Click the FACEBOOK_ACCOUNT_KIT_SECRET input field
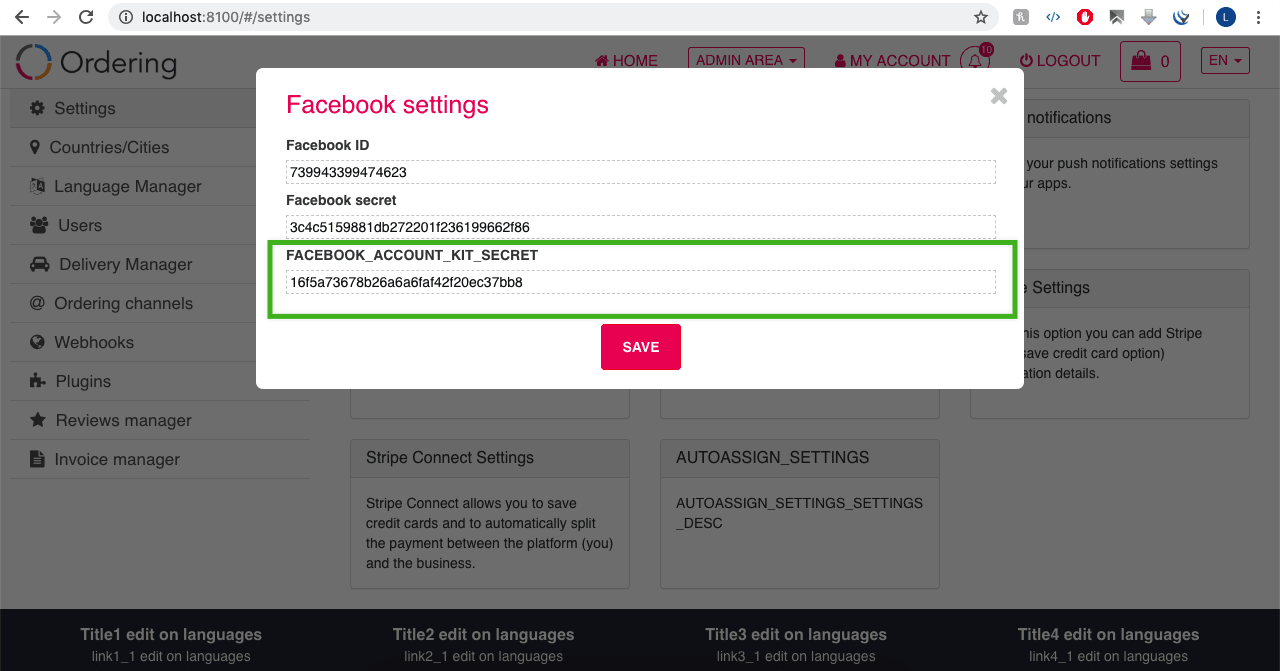 [x=641, y=282]
